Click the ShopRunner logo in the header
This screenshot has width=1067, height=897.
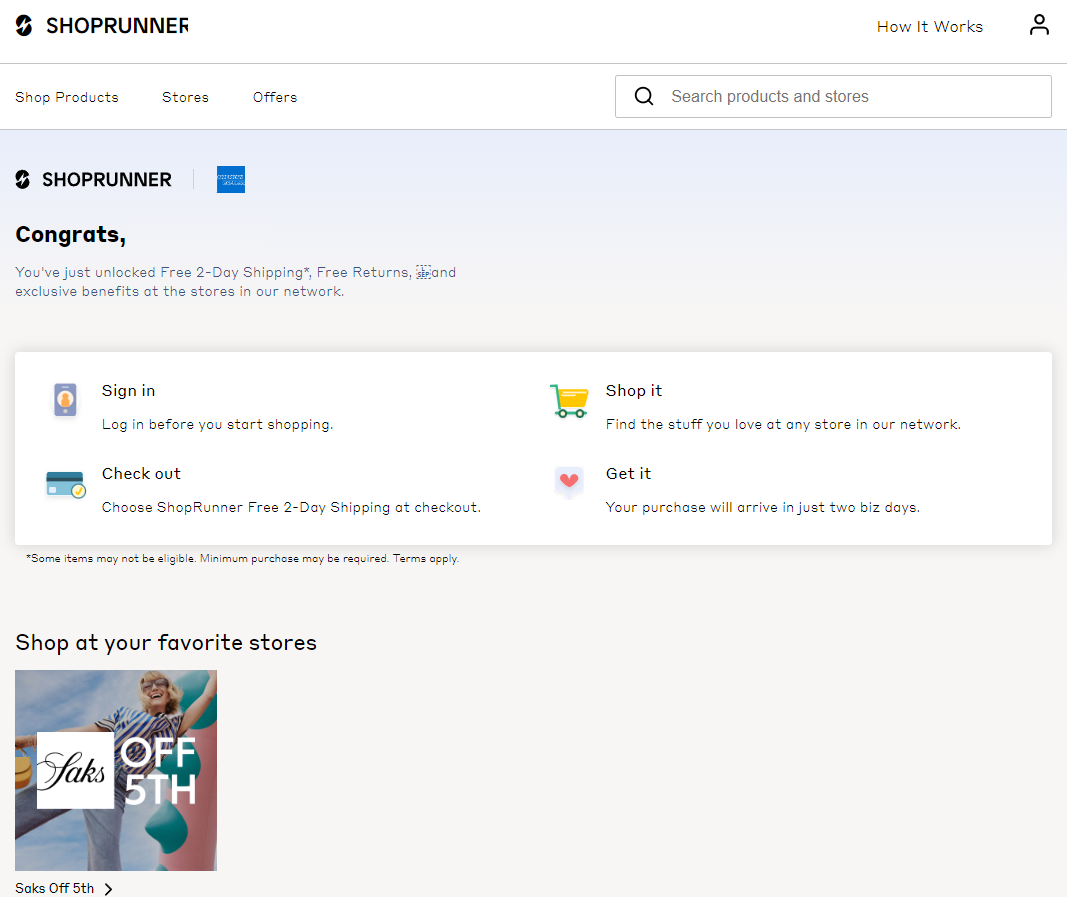tap(102, 26)
